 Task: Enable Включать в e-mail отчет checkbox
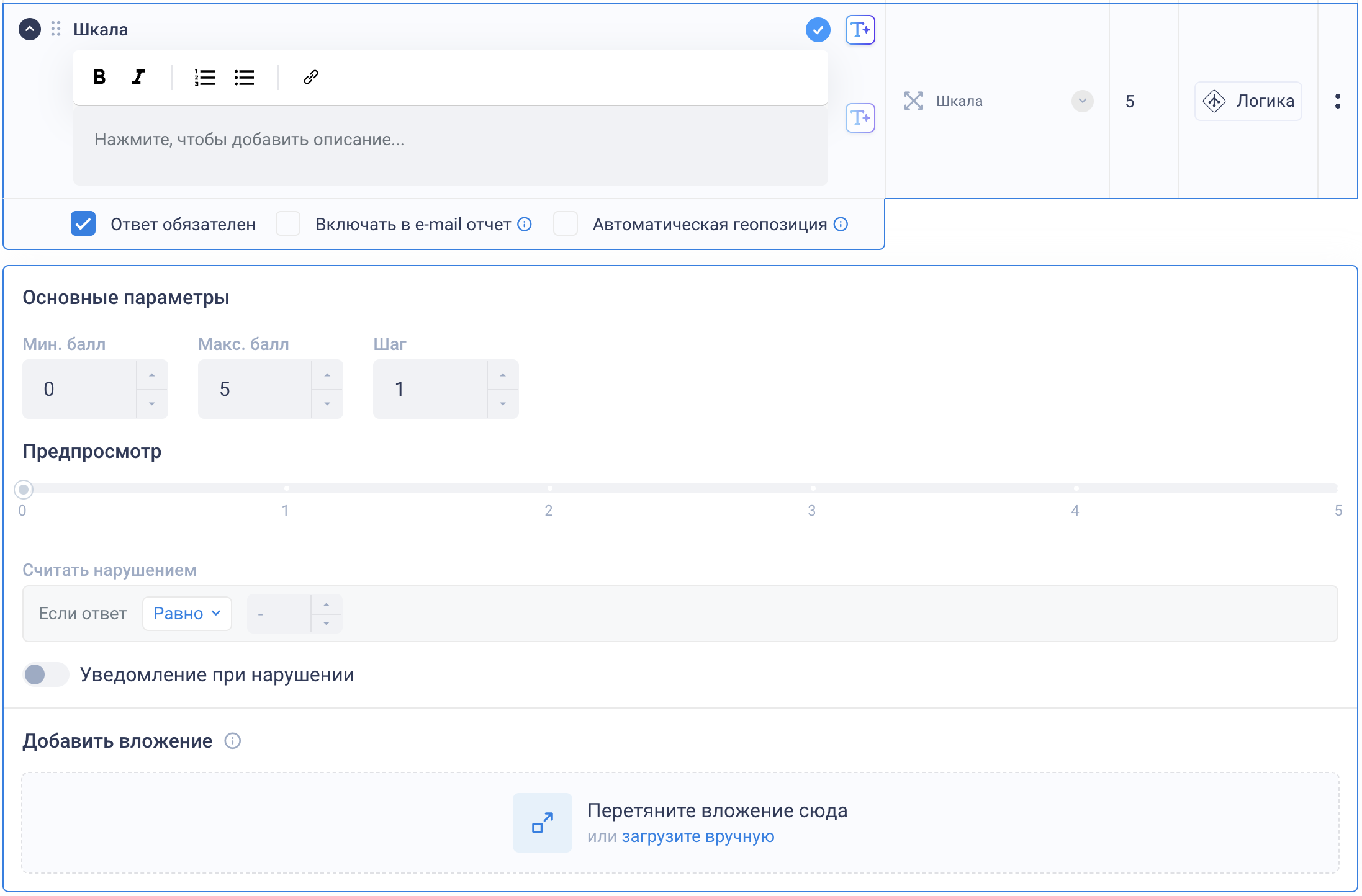coord(288,224)
